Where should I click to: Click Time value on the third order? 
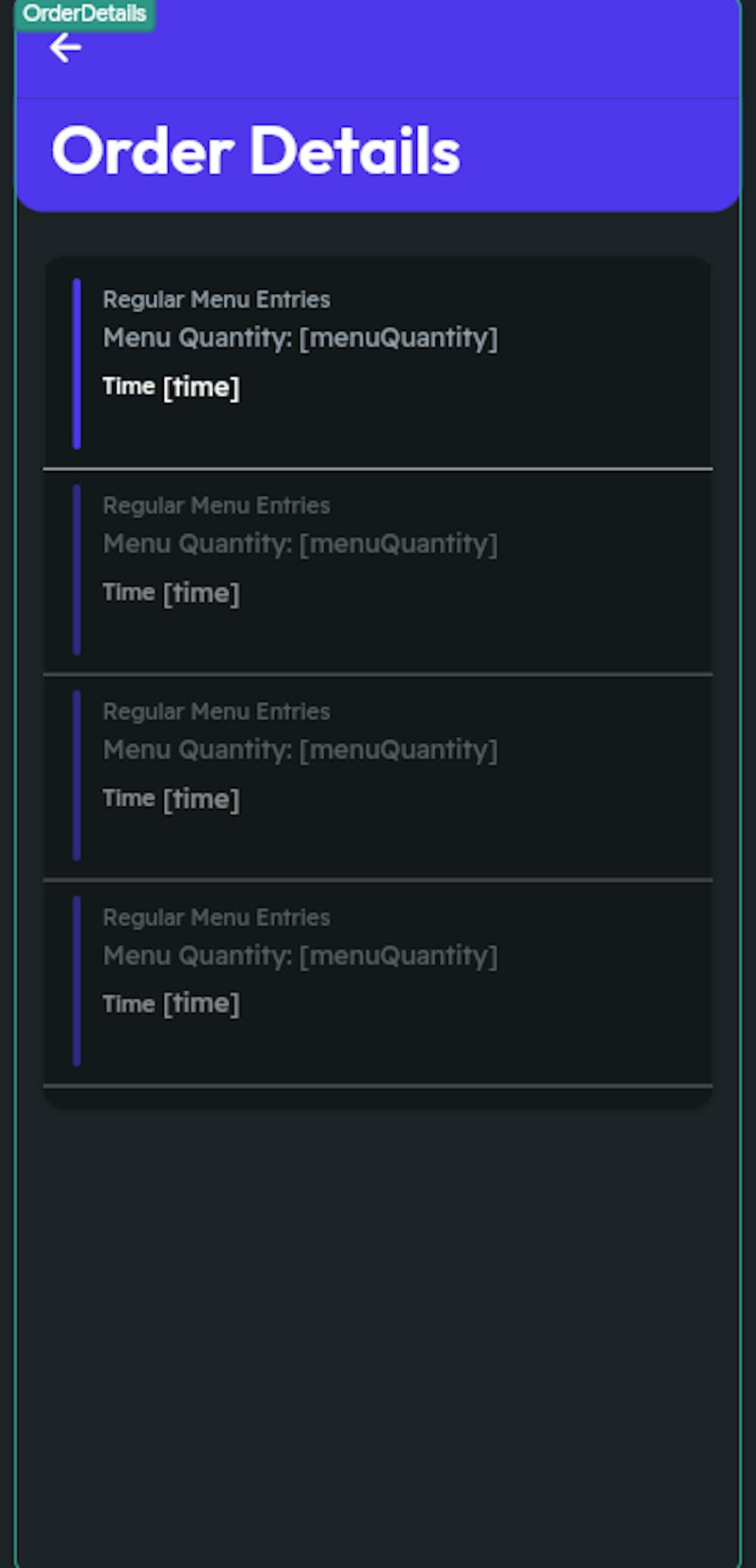tap(172, 798)
